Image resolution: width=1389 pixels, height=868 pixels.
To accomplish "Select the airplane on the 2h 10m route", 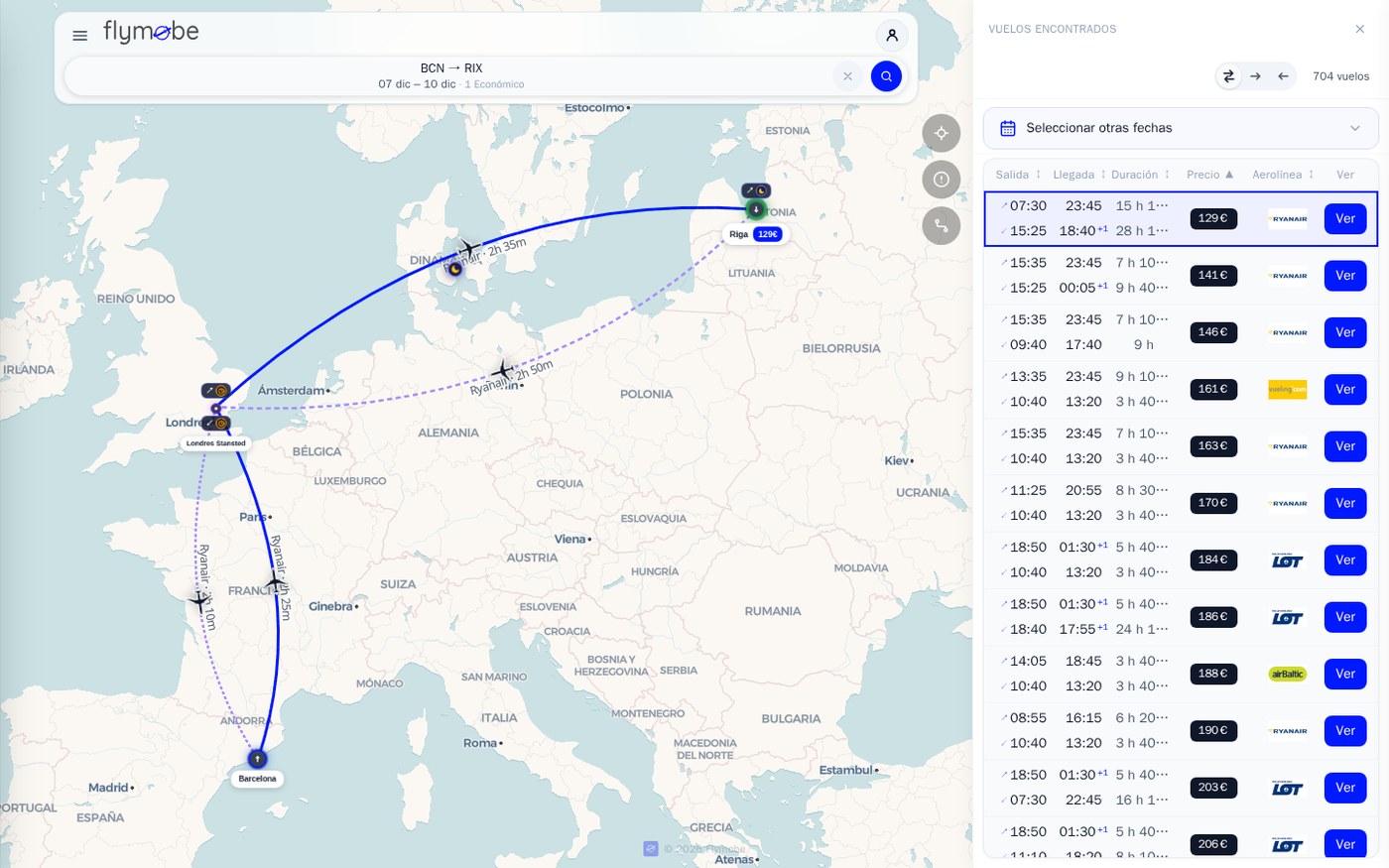I will (199, 600).
